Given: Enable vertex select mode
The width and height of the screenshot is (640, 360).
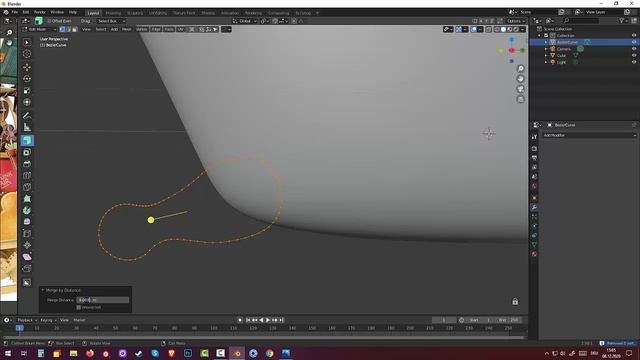Looking at the screenshot, I should point(62,29).
